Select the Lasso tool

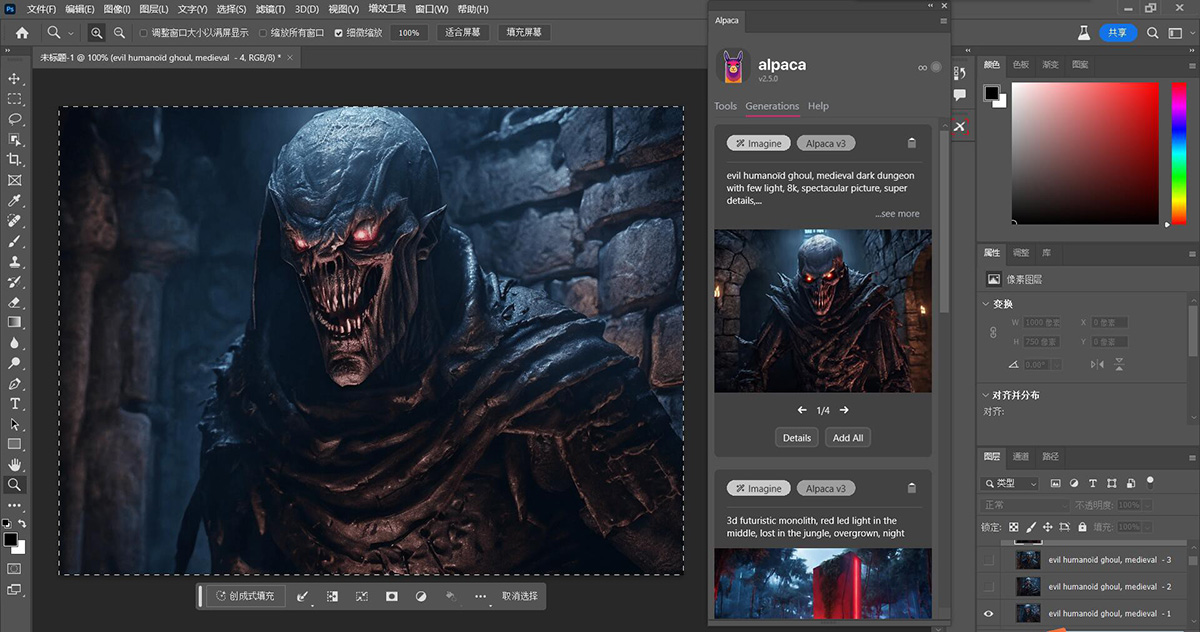pyautogui.click(x=14, y=119)
